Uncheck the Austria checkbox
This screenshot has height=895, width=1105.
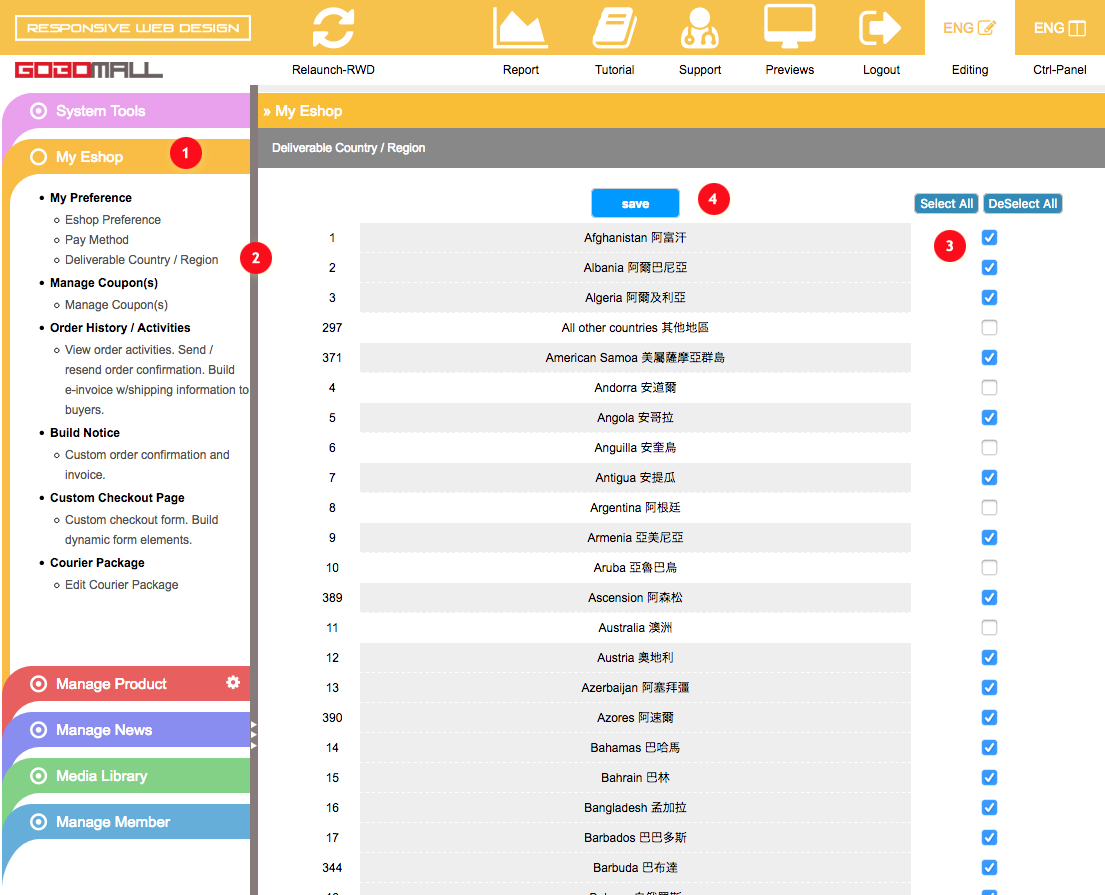click(989, 658)
